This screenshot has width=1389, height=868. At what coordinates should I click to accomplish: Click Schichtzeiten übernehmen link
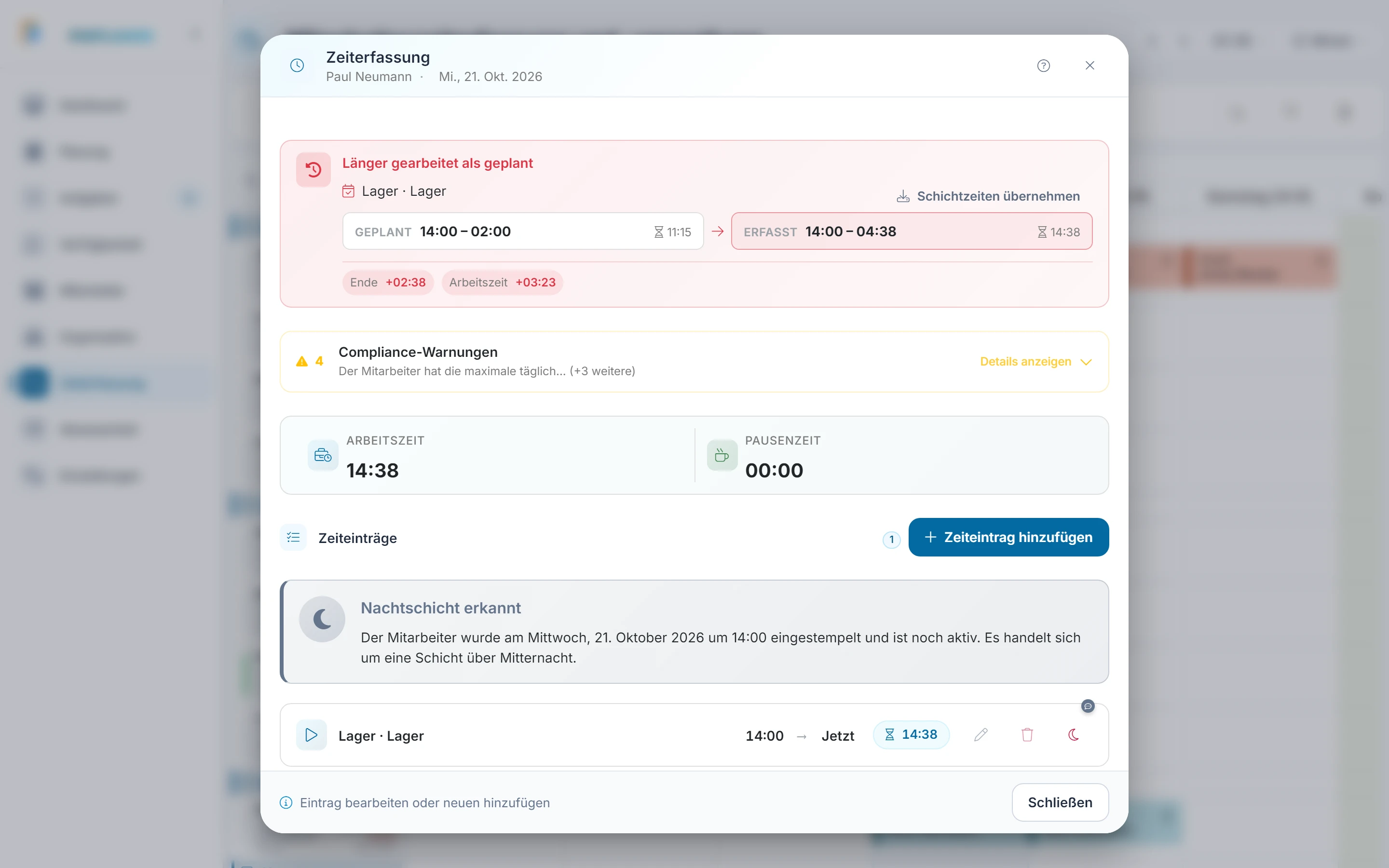point(988,196)
